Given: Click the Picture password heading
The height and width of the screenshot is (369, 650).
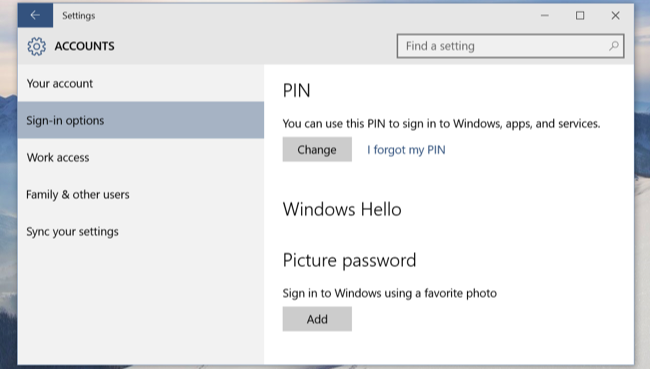Looking at the screenshot, I should pos(349,260).
